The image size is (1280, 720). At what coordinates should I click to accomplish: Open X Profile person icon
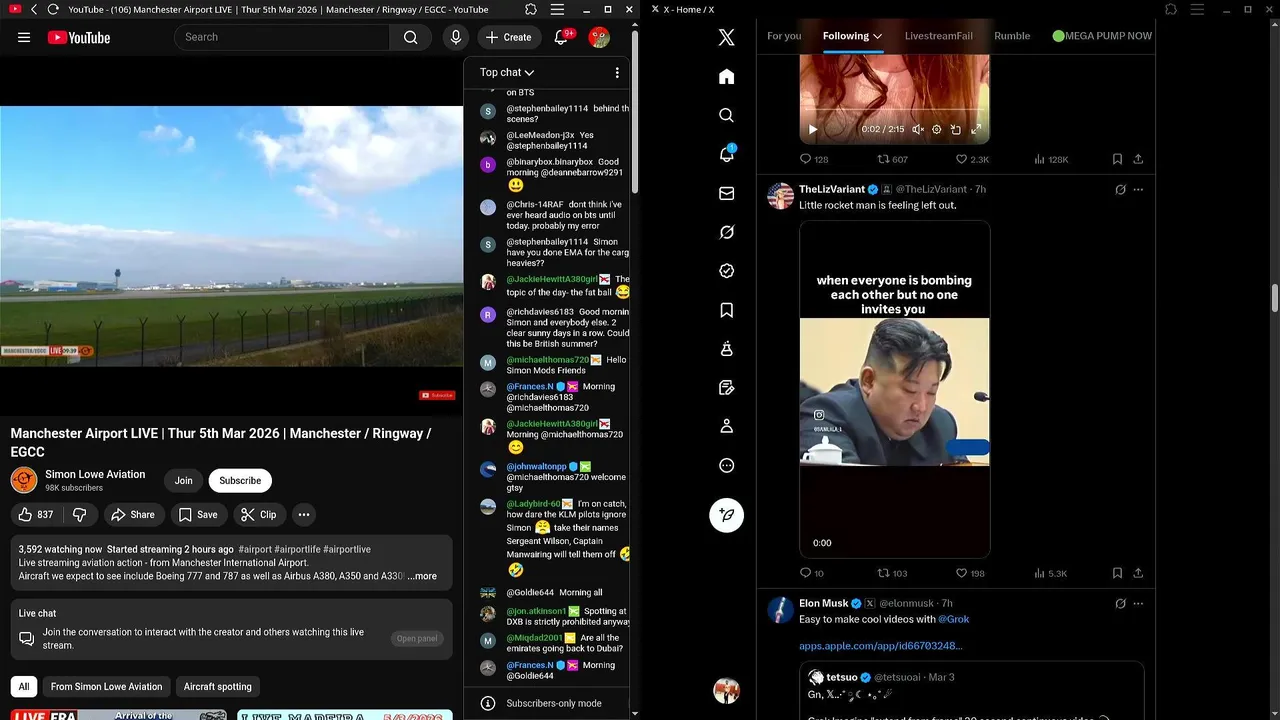coord(727,426)
